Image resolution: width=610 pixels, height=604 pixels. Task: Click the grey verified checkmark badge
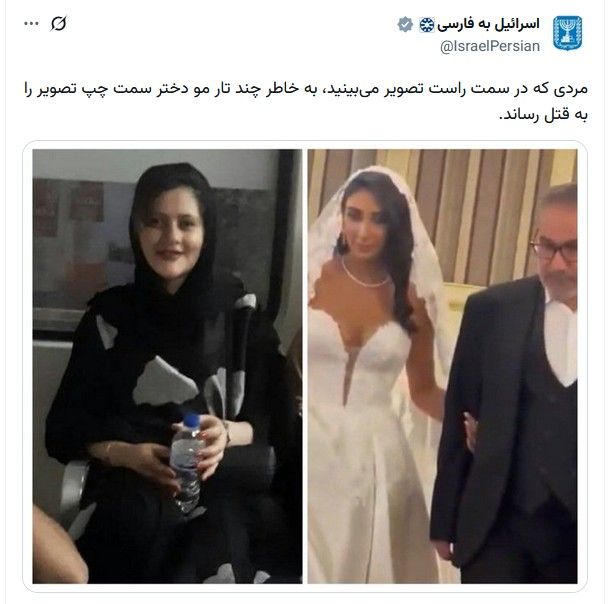coord(405,25)
